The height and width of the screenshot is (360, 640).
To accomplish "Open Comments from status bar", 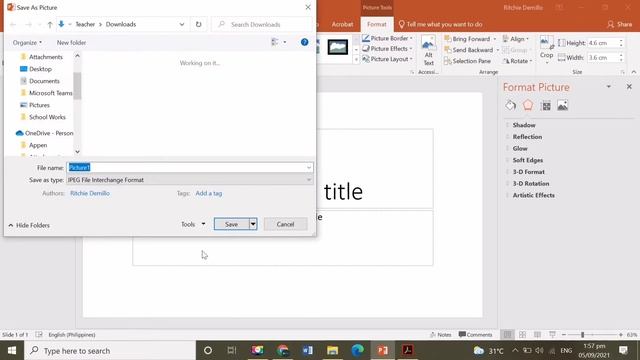I will [476, 335].
